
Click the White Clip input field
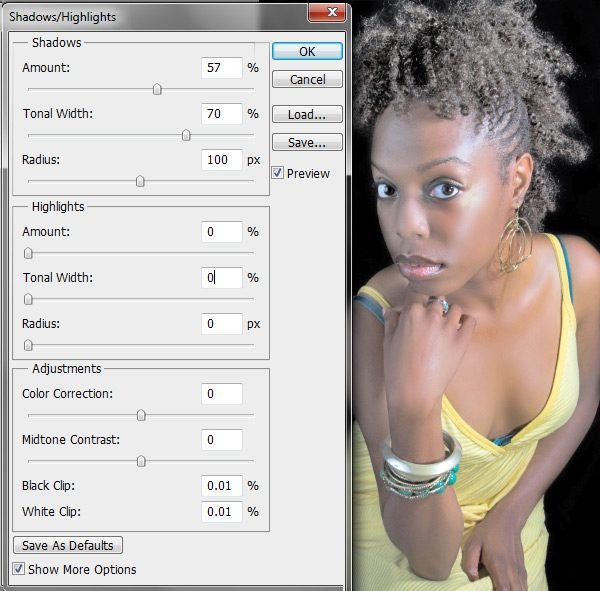point(222,511)
